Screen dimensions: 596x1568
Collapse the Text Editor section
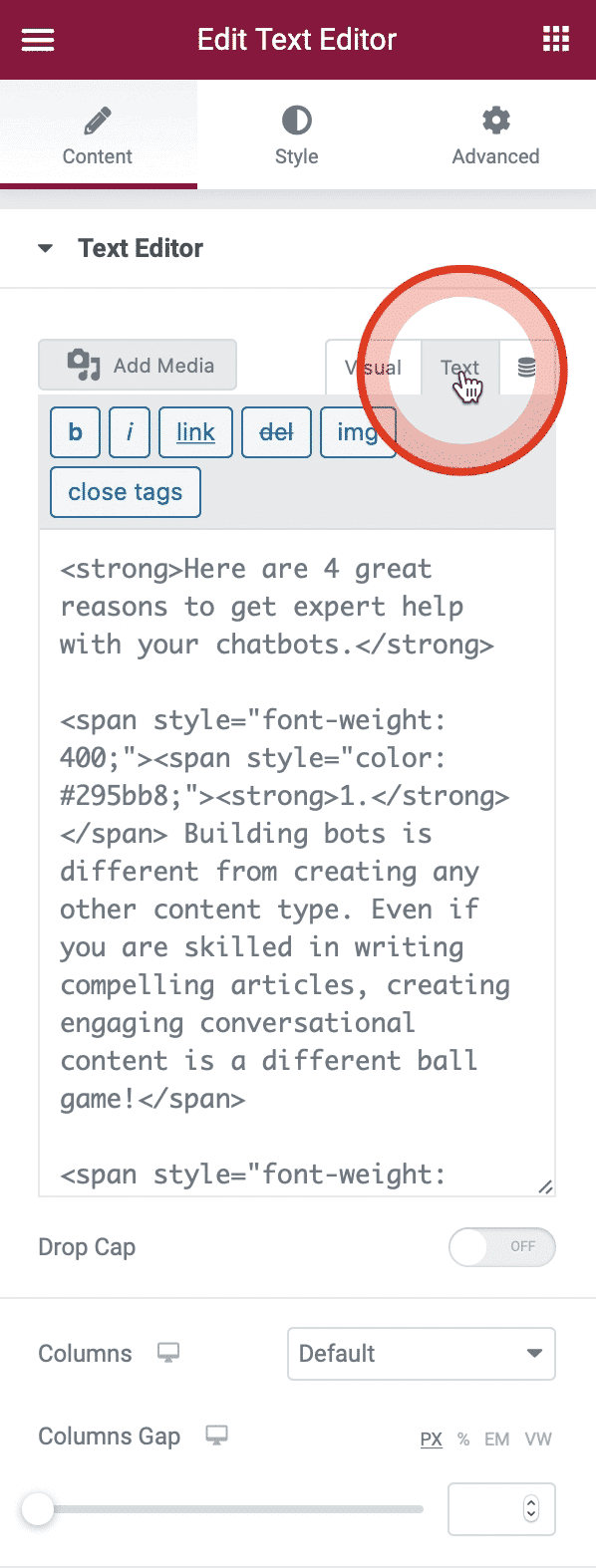coord(45,248)
